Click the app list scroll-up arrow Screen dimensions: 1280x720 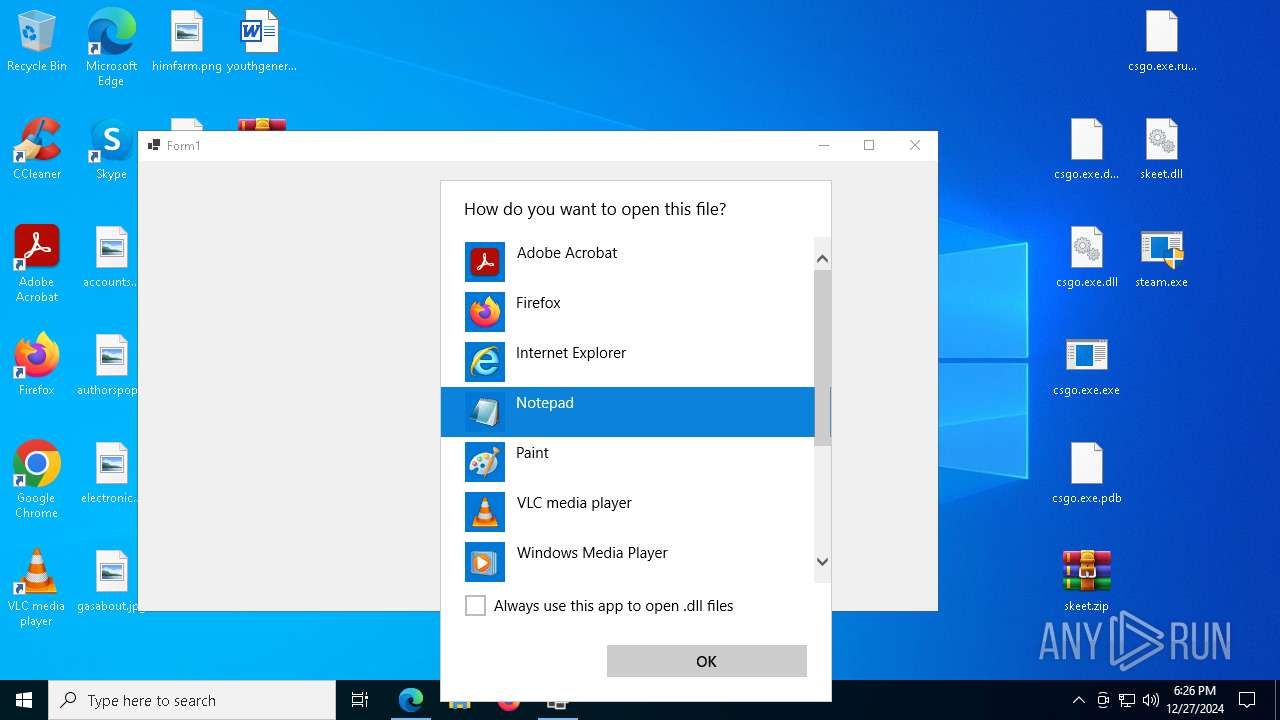(823, 259)
